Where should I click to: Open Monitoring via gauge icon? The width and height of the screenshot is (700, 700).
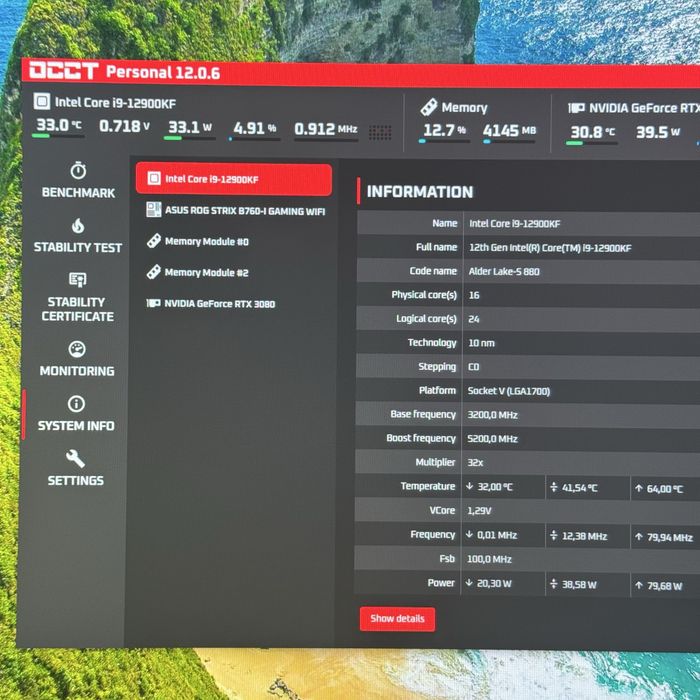point(77,349)
